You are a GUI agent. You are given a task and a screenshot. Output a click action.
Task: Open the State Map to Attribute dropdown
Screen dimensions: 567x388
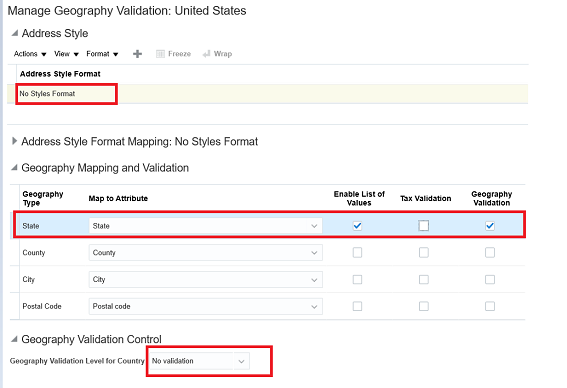tap(205, 226)
